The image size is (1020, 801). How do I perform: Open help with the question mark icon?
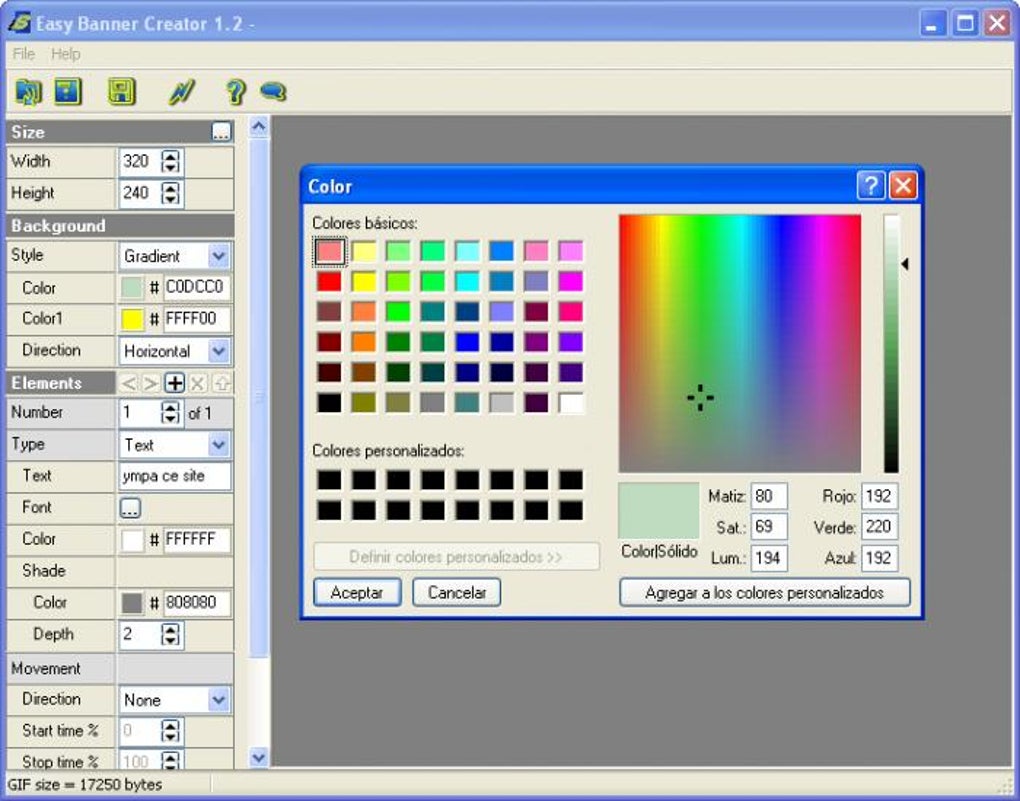click(x=235, y=92)
